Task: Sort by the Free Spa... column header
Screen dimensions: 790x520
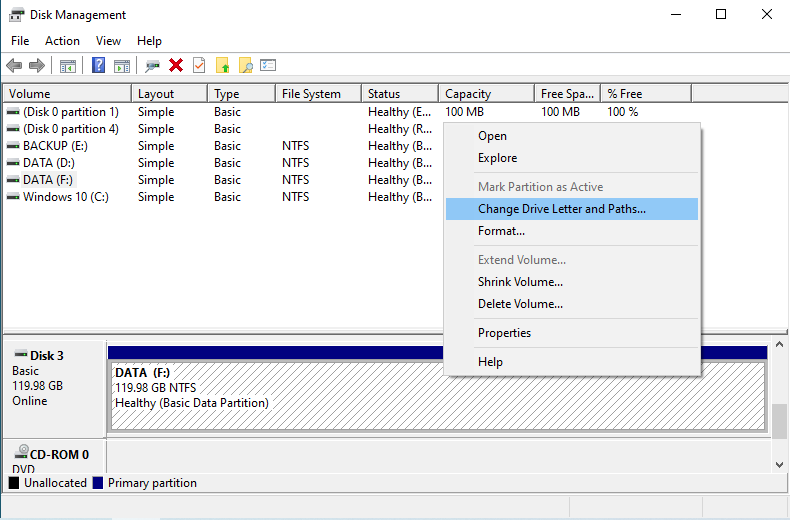Action: pyautogui.click(x=568, y=94)
